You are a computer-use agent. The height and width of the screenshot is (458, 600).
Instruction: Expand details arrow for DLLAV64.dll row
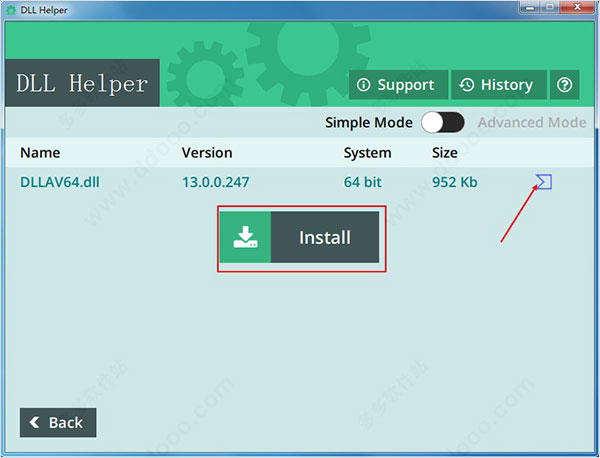[544, 182]
